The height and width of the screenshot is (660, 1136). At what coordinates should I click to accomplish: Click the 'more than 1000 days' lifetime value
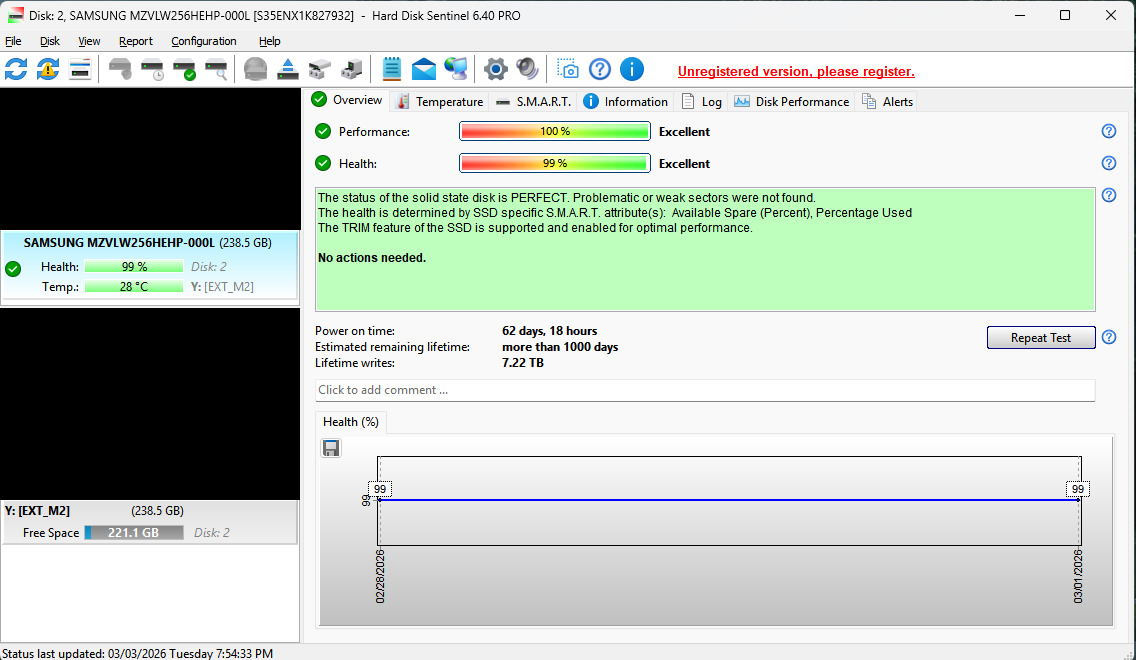coord(560,347)
